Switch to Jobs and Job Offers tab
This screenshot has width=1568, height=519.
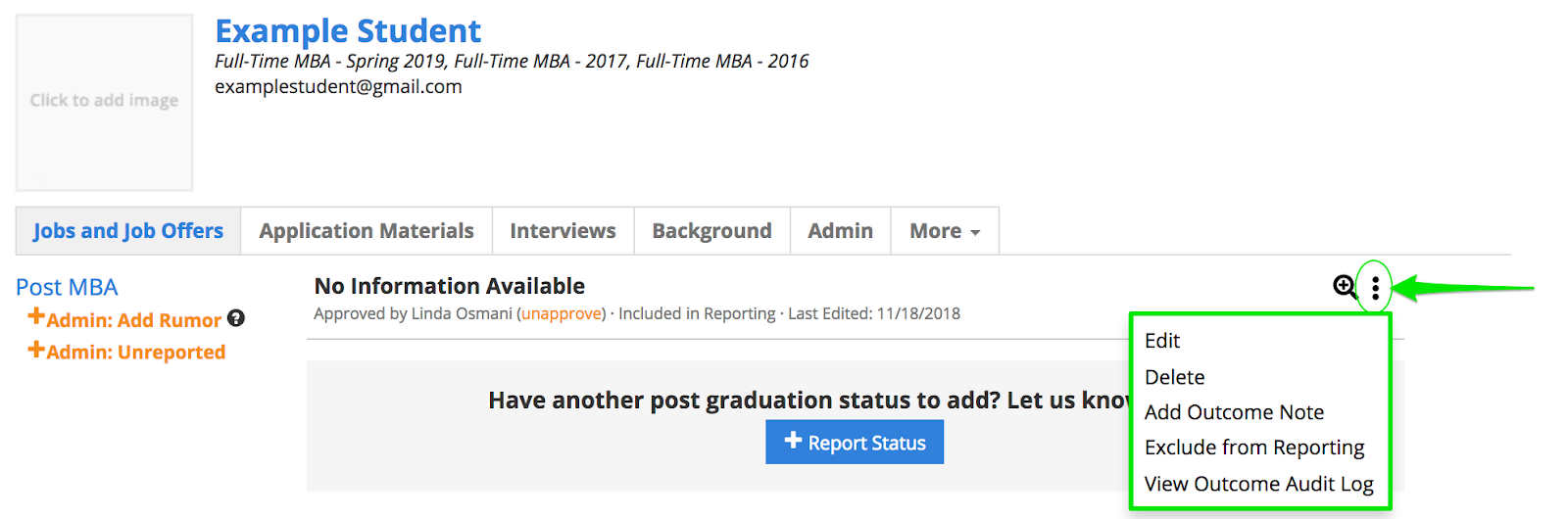pos(128,231)
